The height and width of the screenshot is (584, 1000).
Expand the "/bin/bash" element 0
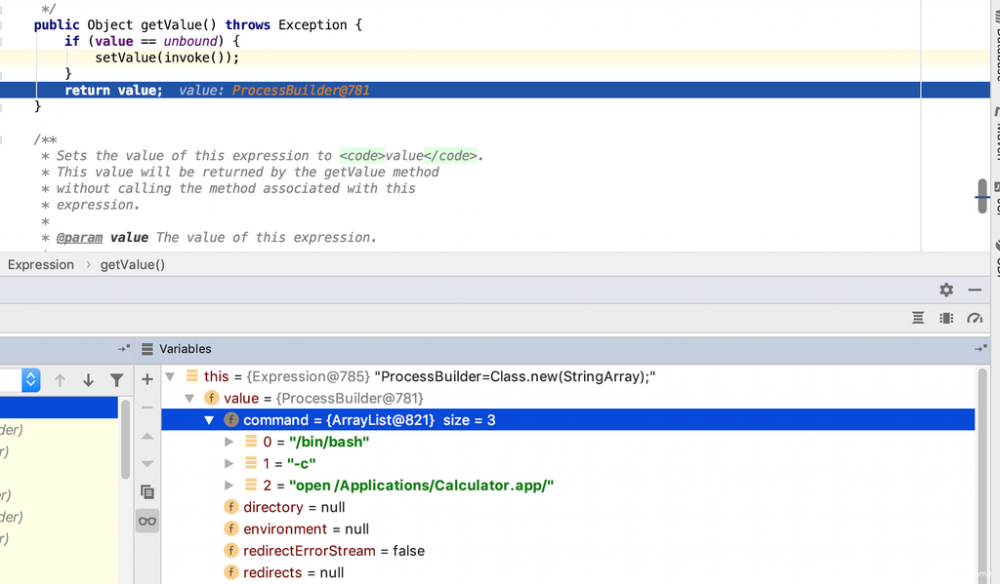pos(229,442)
